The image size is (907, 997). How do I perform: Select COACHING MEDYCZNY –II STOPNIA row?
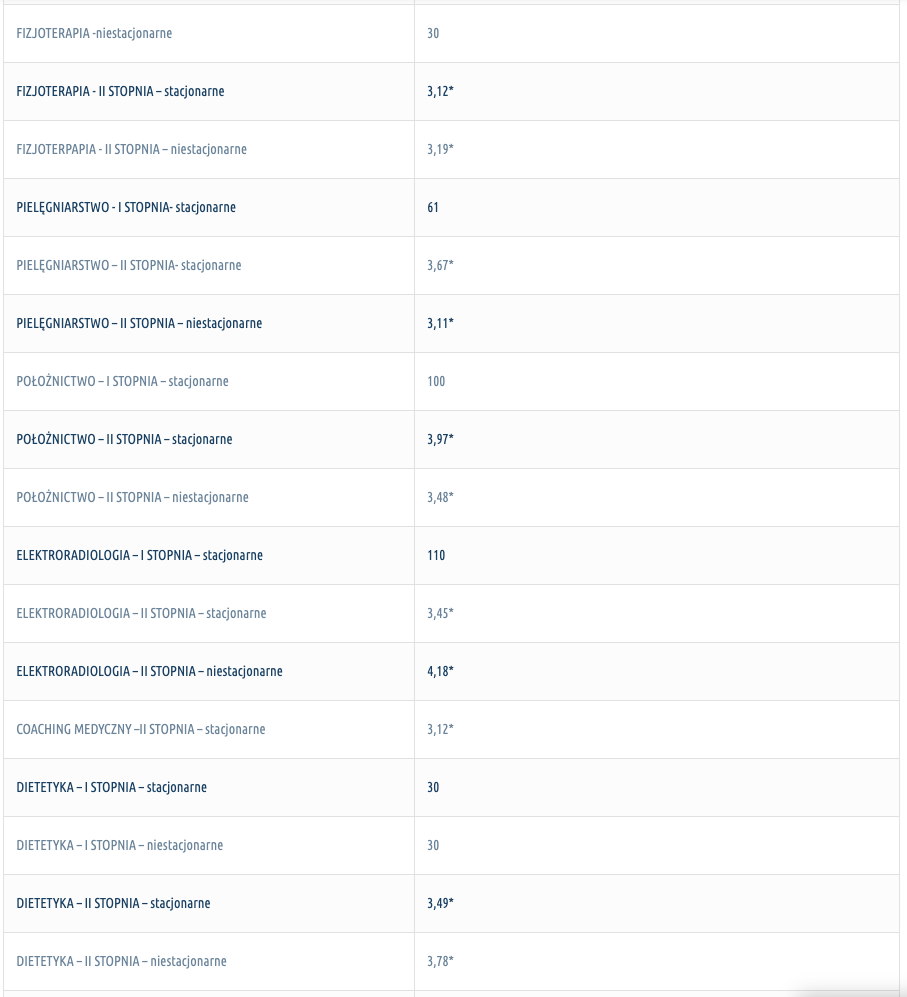(x=451, y=729)
